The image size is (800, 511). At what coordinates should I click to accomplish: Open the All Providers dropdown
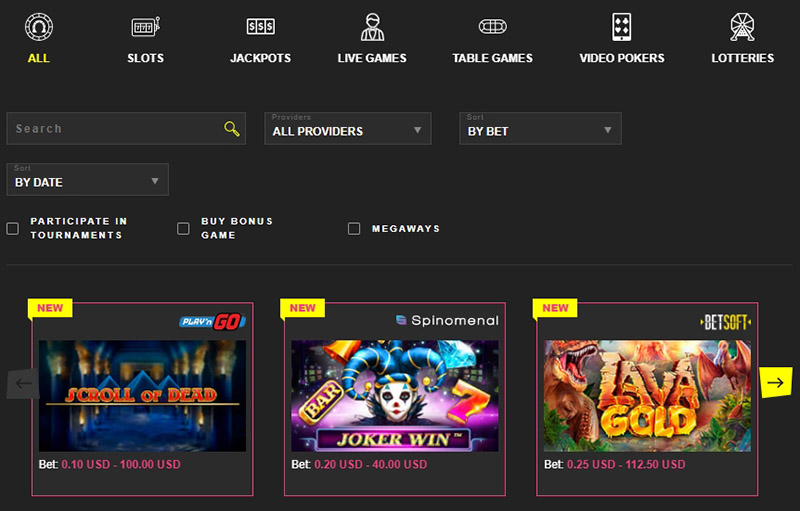click(x=348, y=129)
